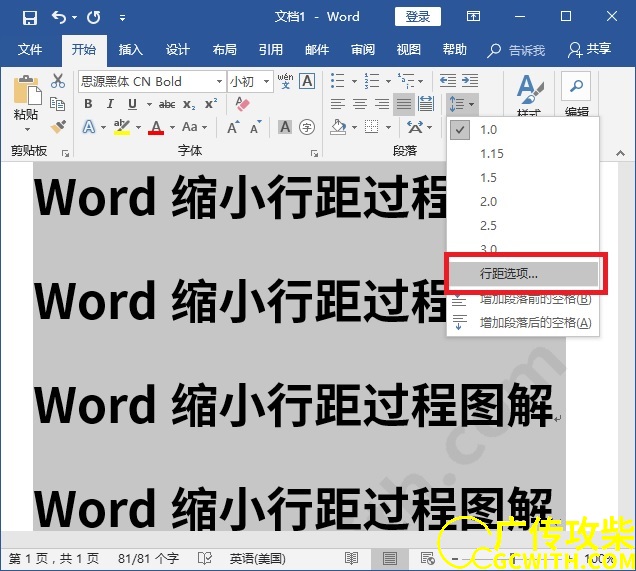636x571 pixels.
Task: Switch to print layout view
Action: [389, 559]
